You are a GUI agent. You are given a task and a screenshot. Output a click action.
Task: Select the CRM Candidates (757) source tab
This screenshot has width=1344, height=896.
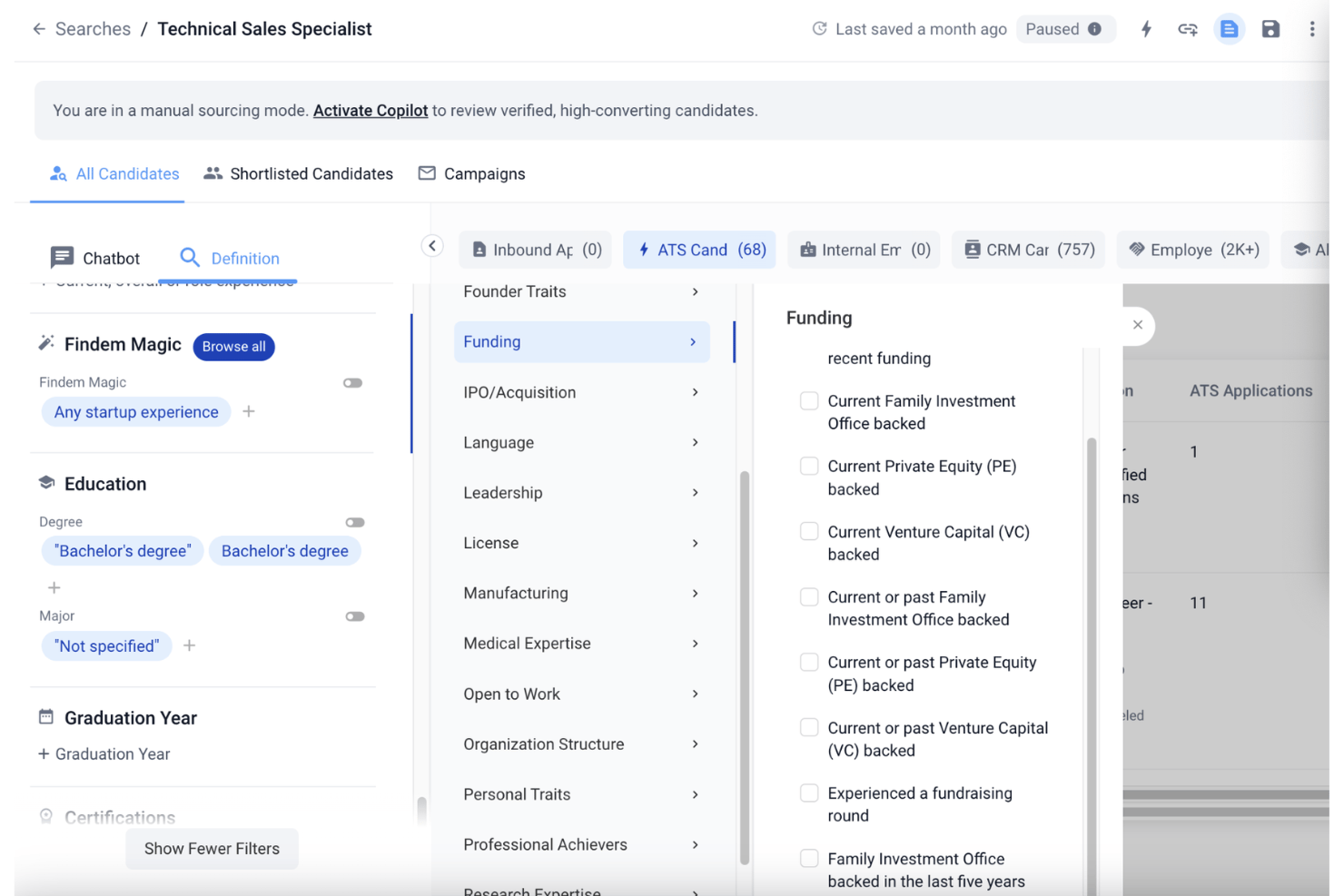click(x=1029, y=250)
